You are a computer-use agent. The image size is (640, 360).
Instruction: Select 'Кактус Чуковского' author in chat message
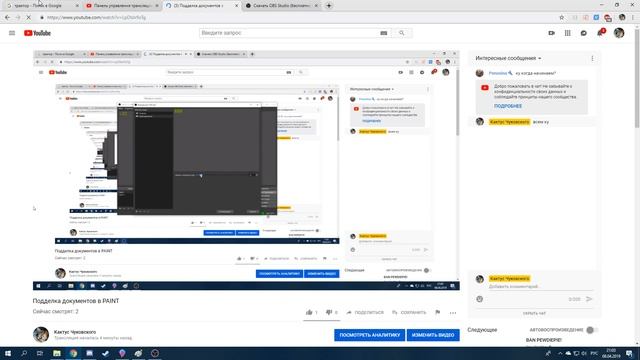point(509,122)
